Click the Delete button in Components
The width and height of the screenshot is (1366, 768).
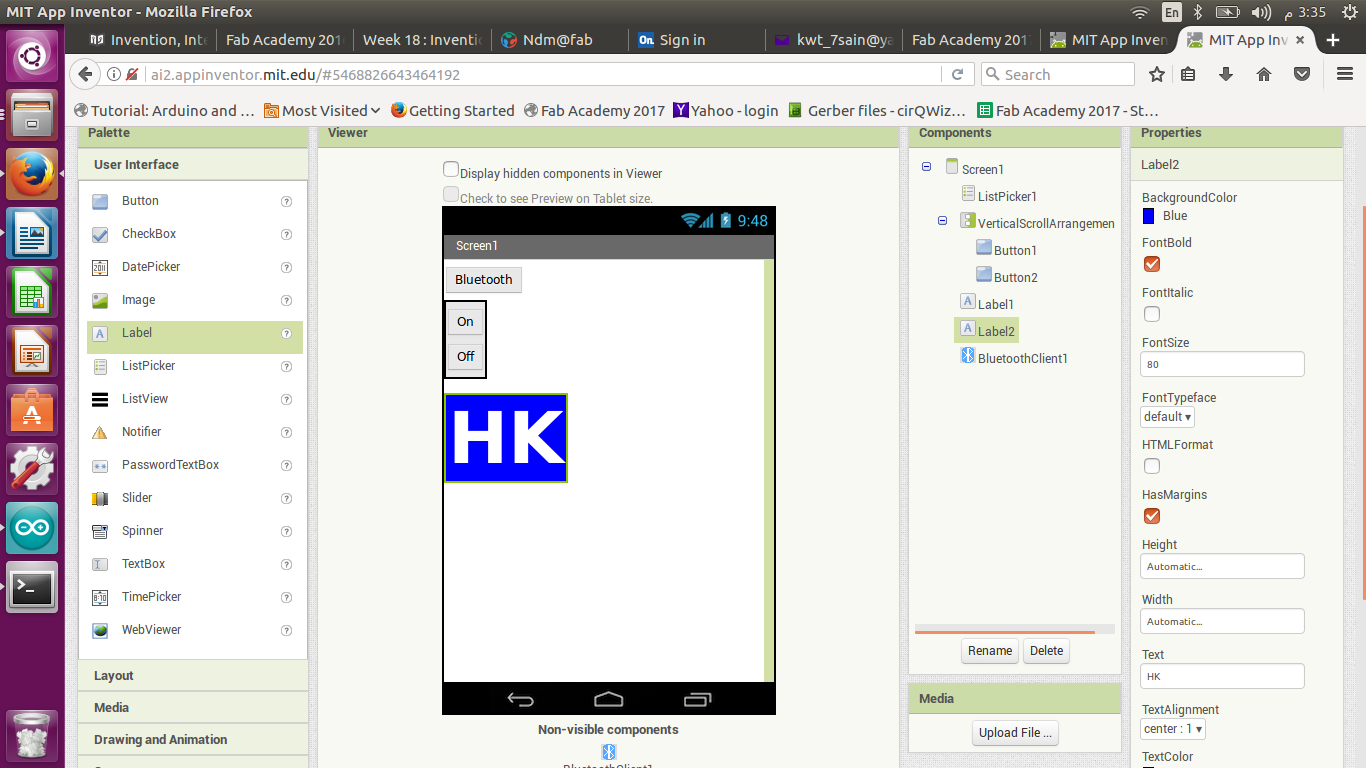pos(1047,651)
